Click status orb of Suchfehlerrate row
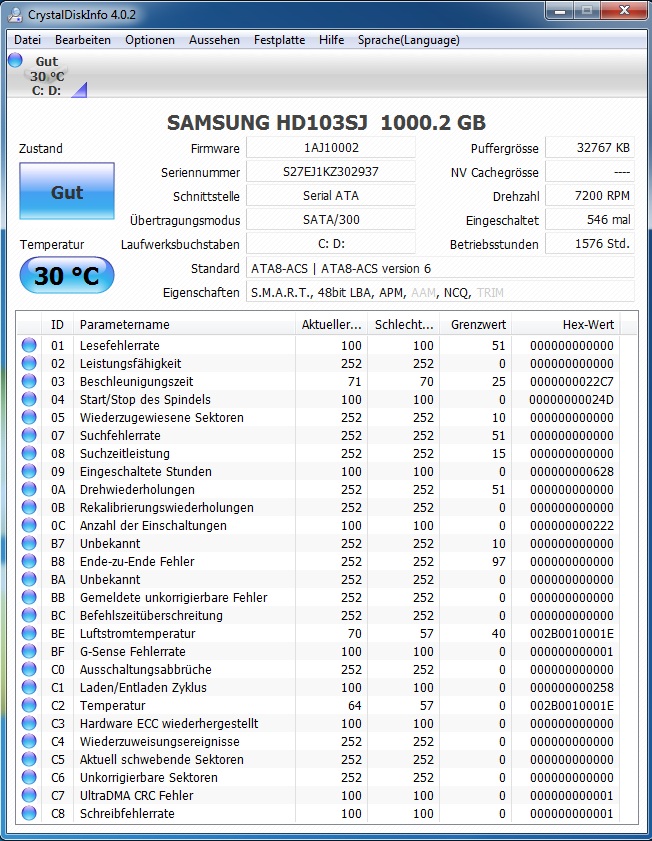This screenshot has width=652, height=841. tap(29, 435)
